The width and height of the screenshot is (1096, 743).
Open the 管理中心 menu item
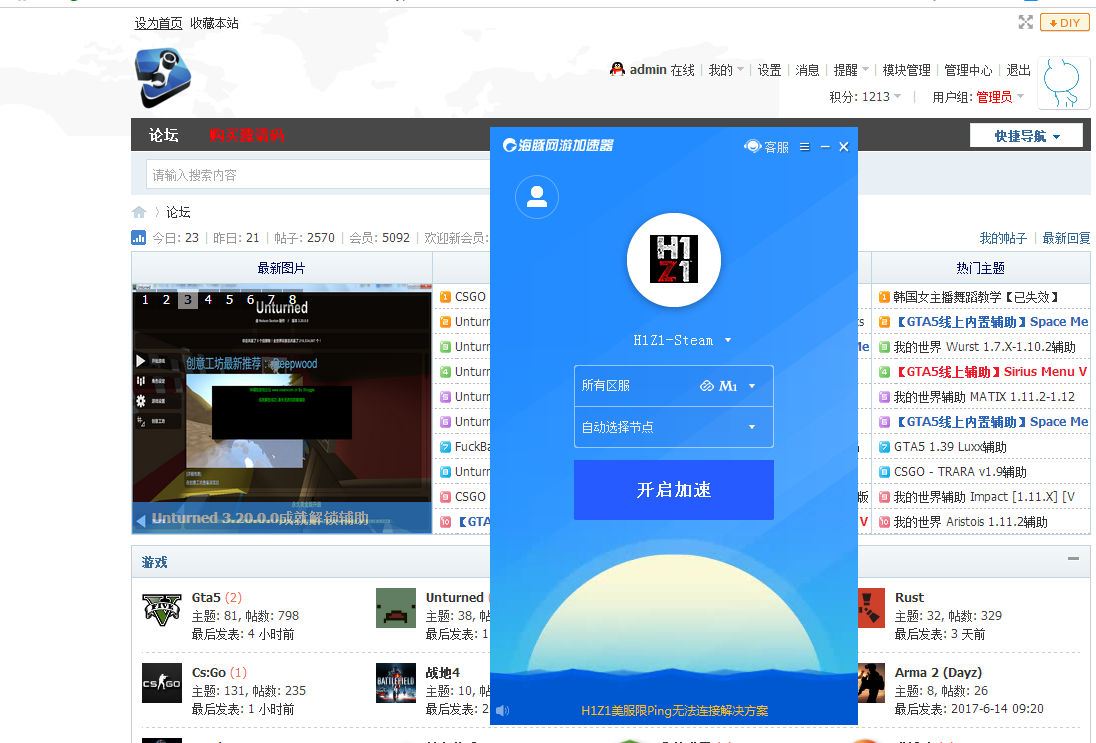point(968,70)
